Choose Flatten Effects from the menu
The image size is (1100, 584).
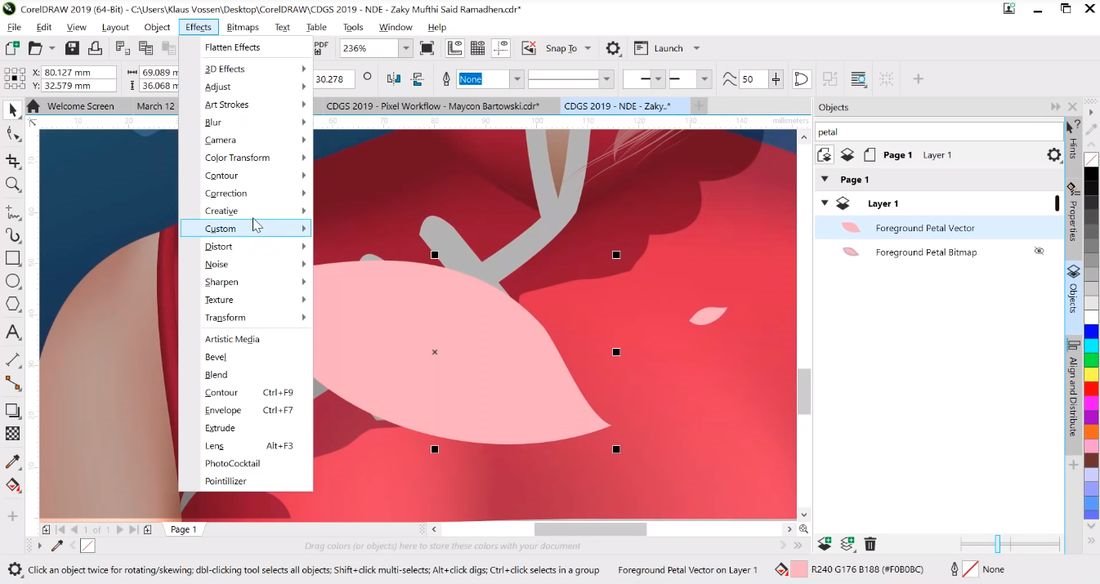pyautogui.click(x=232, y=47)
